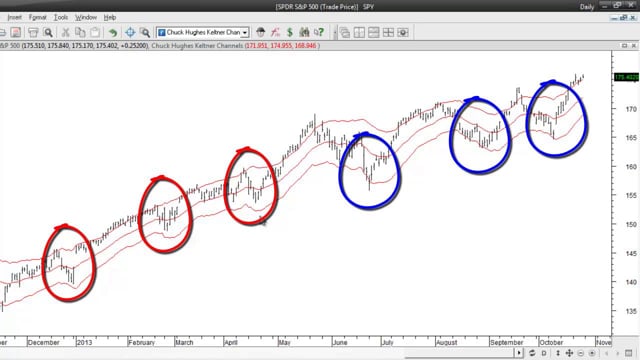Zoom out with bottom minus icon
Screen dimensions: 640x360
click(x=581, y=353)
